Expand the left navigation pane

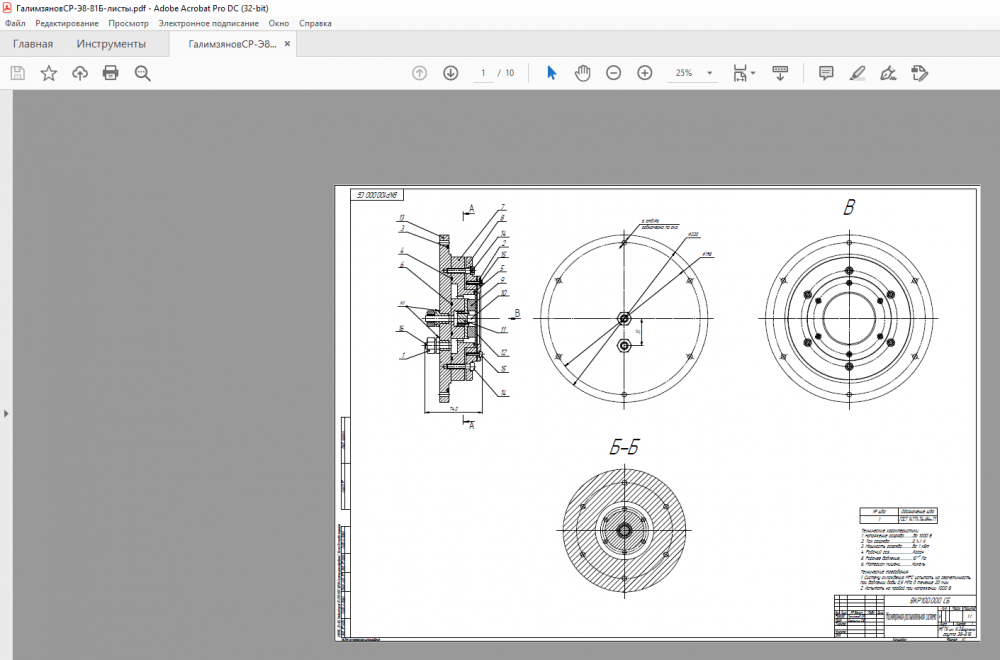[5, 413]
